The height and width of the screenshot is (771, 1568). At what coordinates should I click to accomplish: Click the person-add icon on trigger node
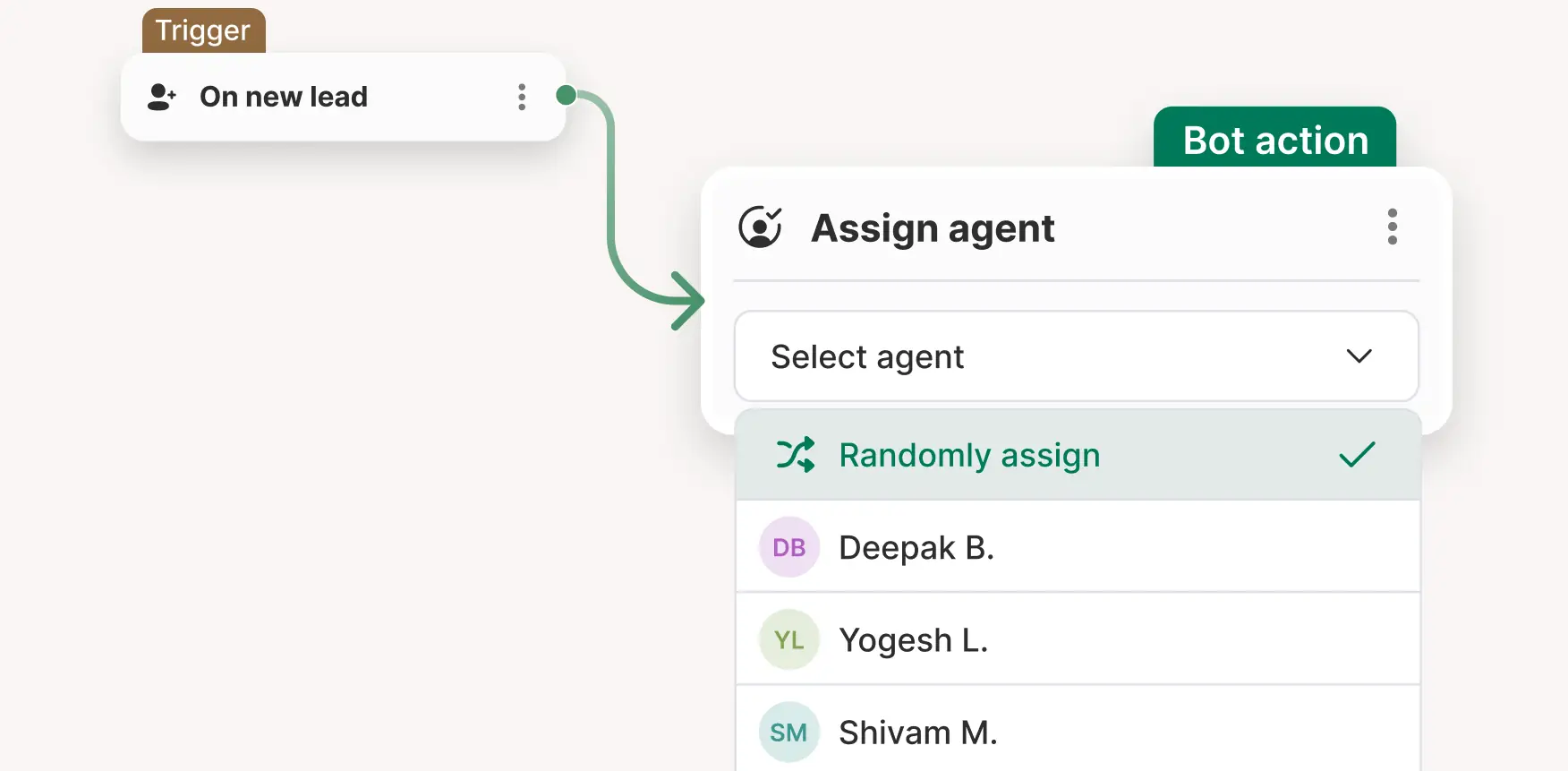161,97
